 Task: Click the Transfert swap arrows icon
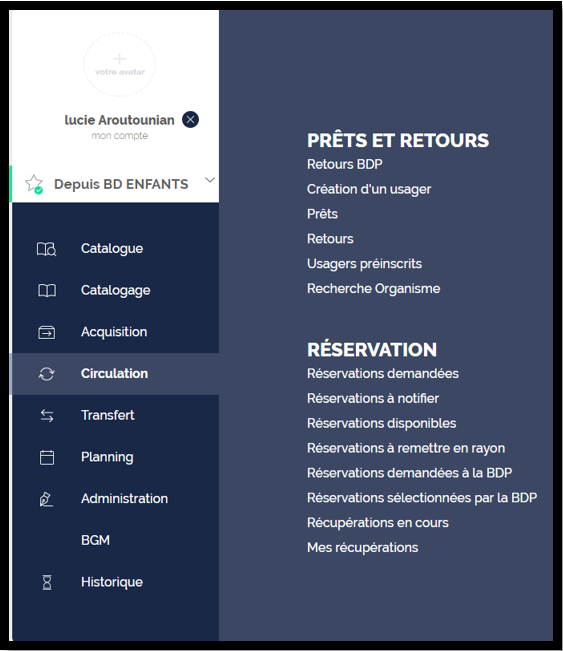pyautogui.click(x=47, y=416)
